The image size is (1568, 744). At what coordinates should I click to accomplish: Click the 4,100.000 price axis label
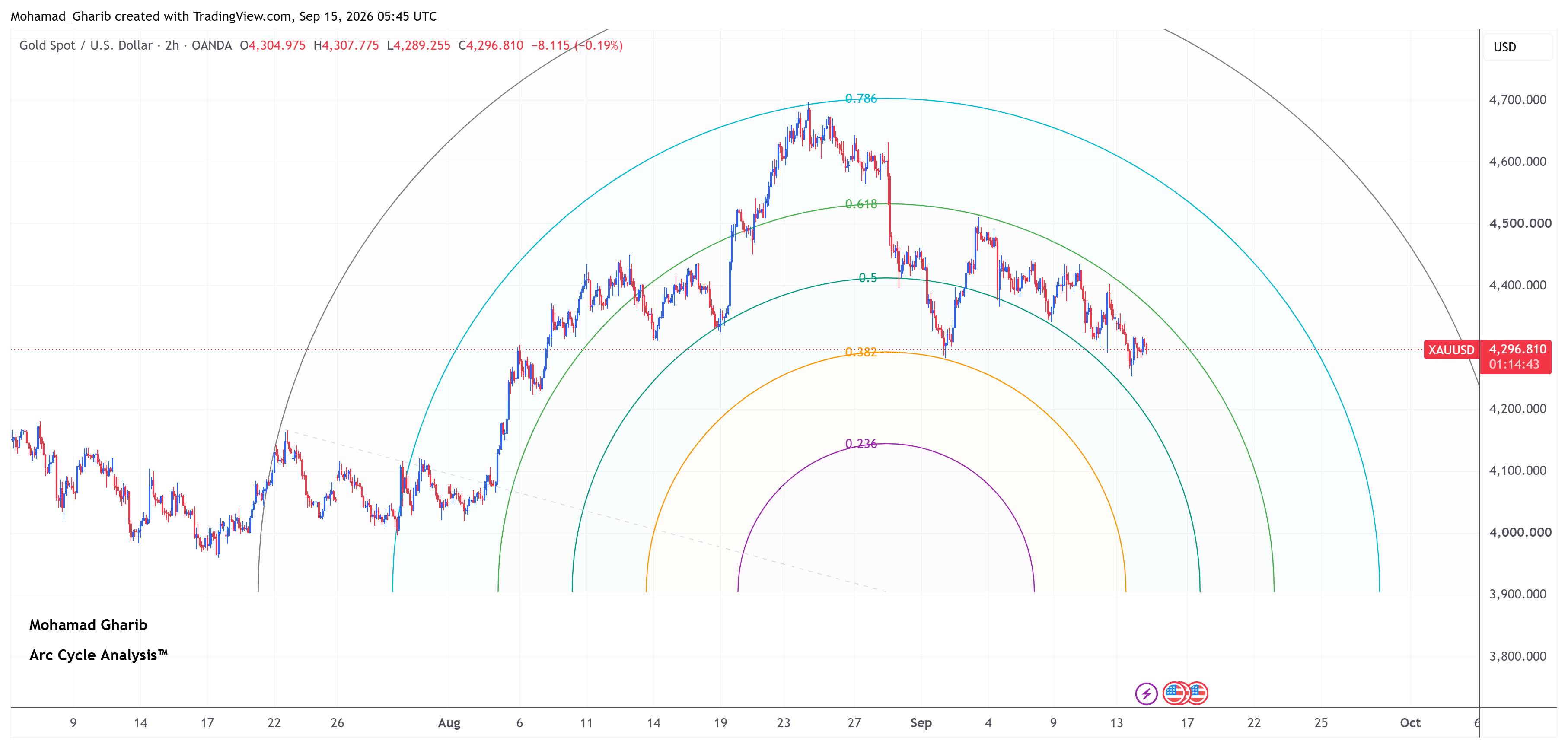[1517, 471]
